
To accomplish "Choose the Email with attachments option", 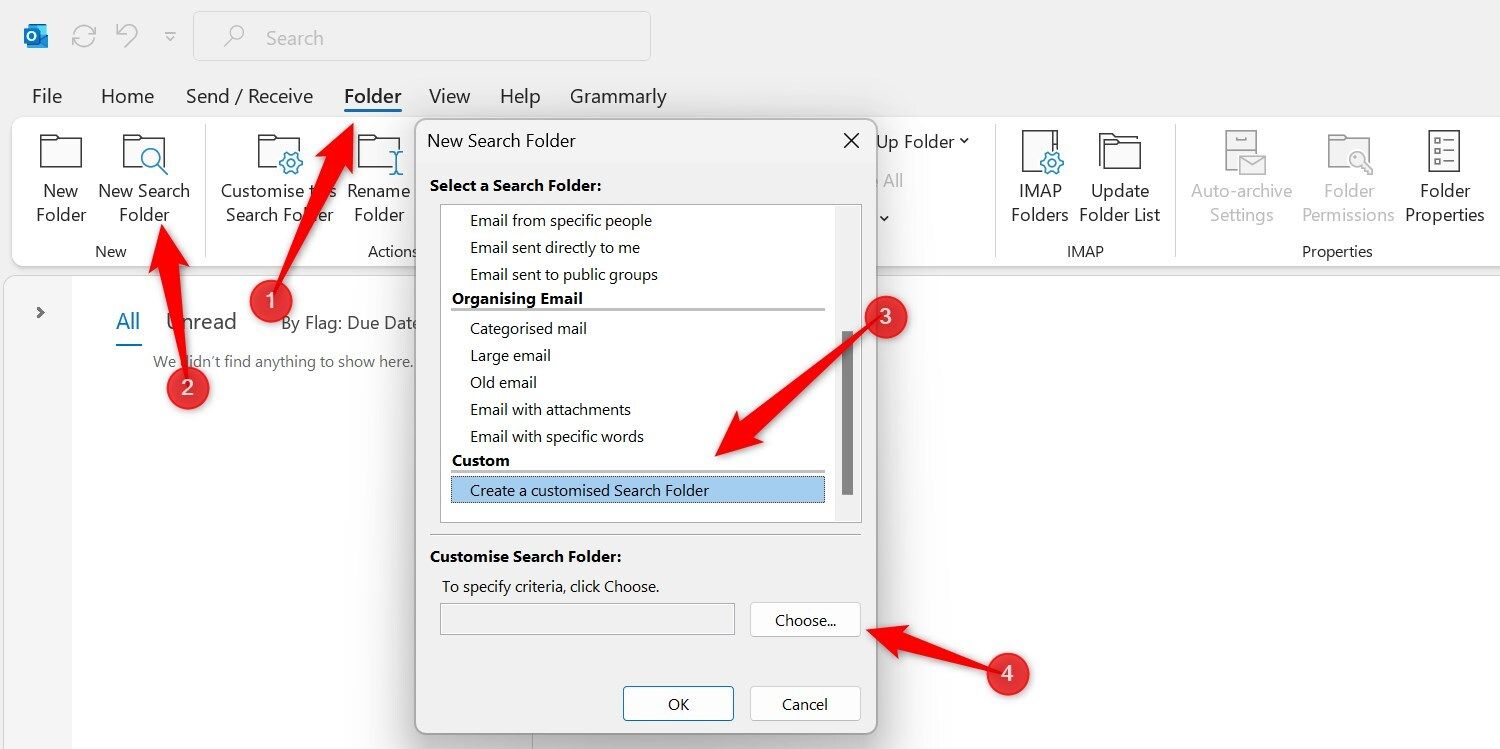I will pyautogui.click(x=550, y=409).
